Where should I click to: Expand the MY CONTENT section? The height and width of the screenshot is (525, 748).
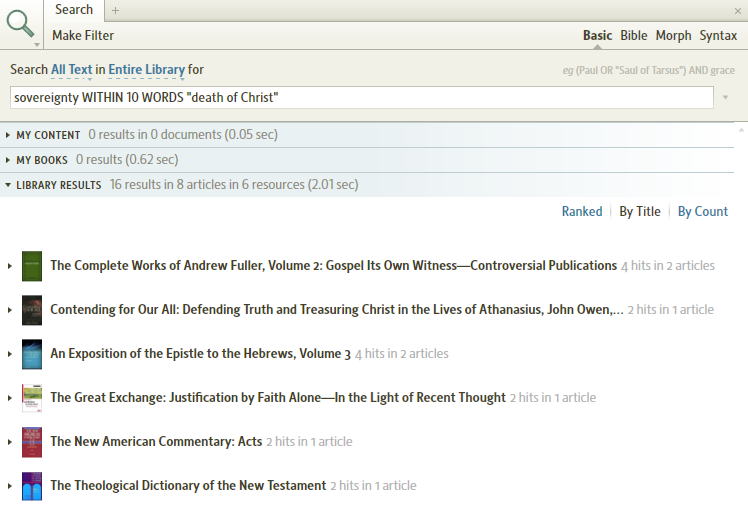(x=8, y=135)
